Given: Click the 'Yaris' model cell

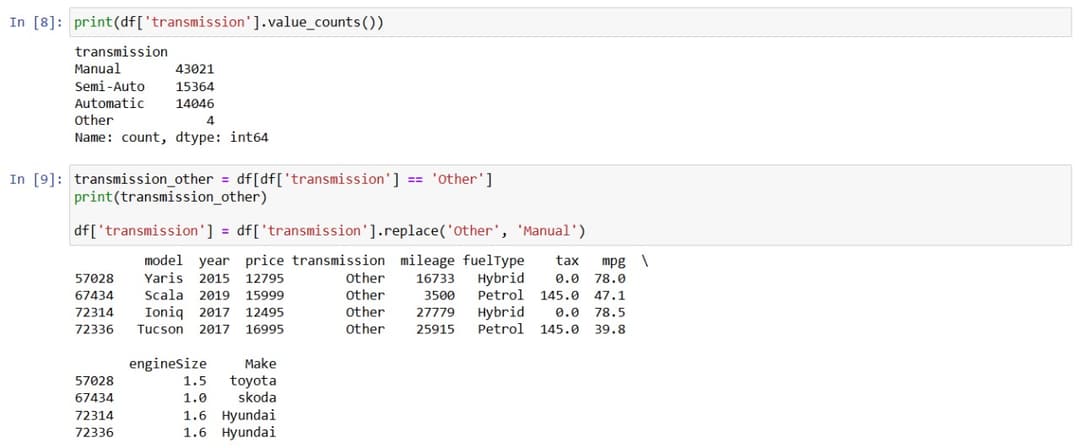Looking at the screenshot, I should coord(164,278).
